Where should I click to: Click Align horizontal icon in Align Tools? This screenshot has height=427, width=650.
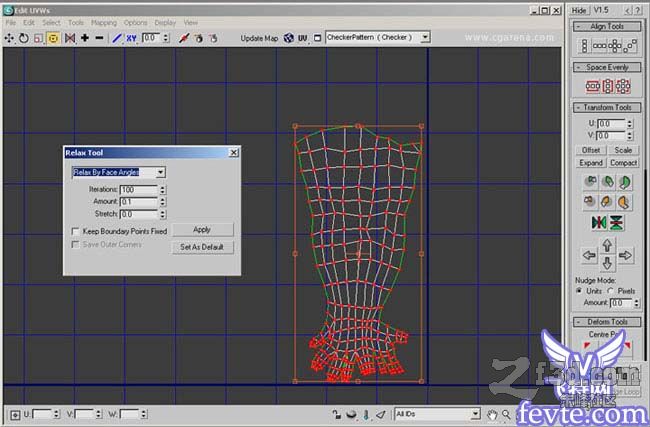[x=599, y=46]
